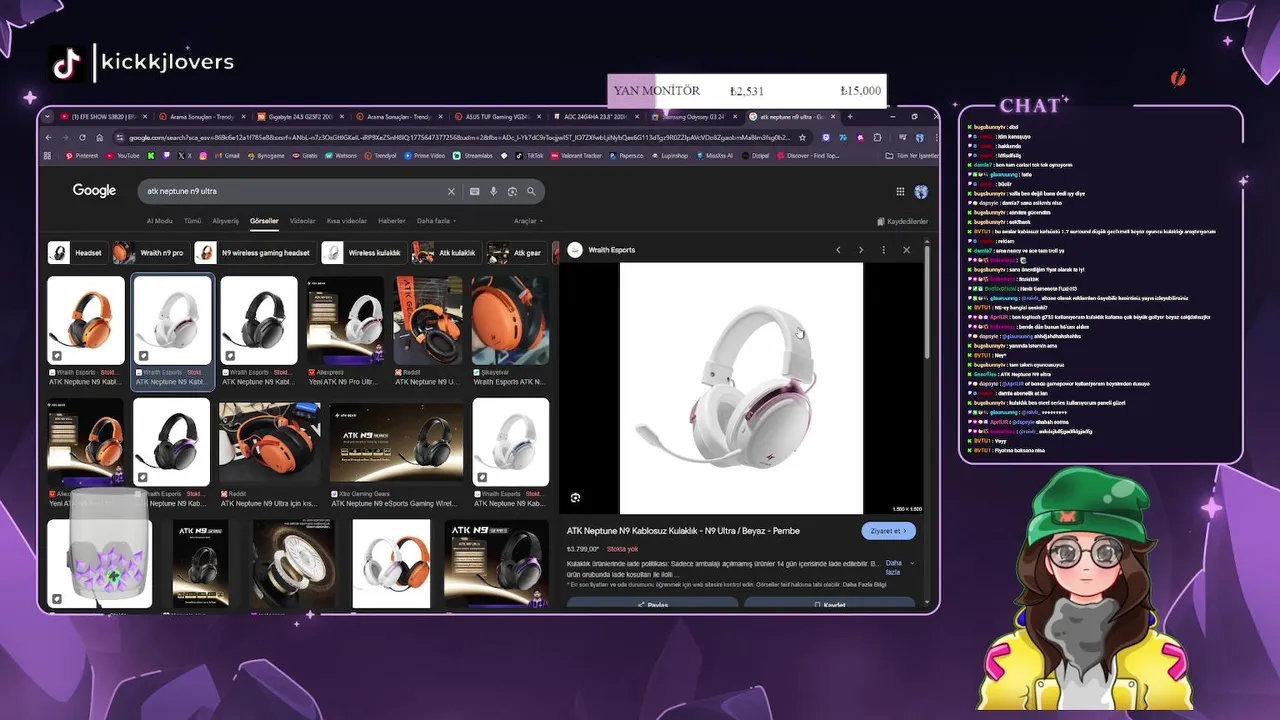The width and height of the screenshot is (1280, 720).
Task: Switch to the Kısa videolar tab
Action: pos(347,221)
